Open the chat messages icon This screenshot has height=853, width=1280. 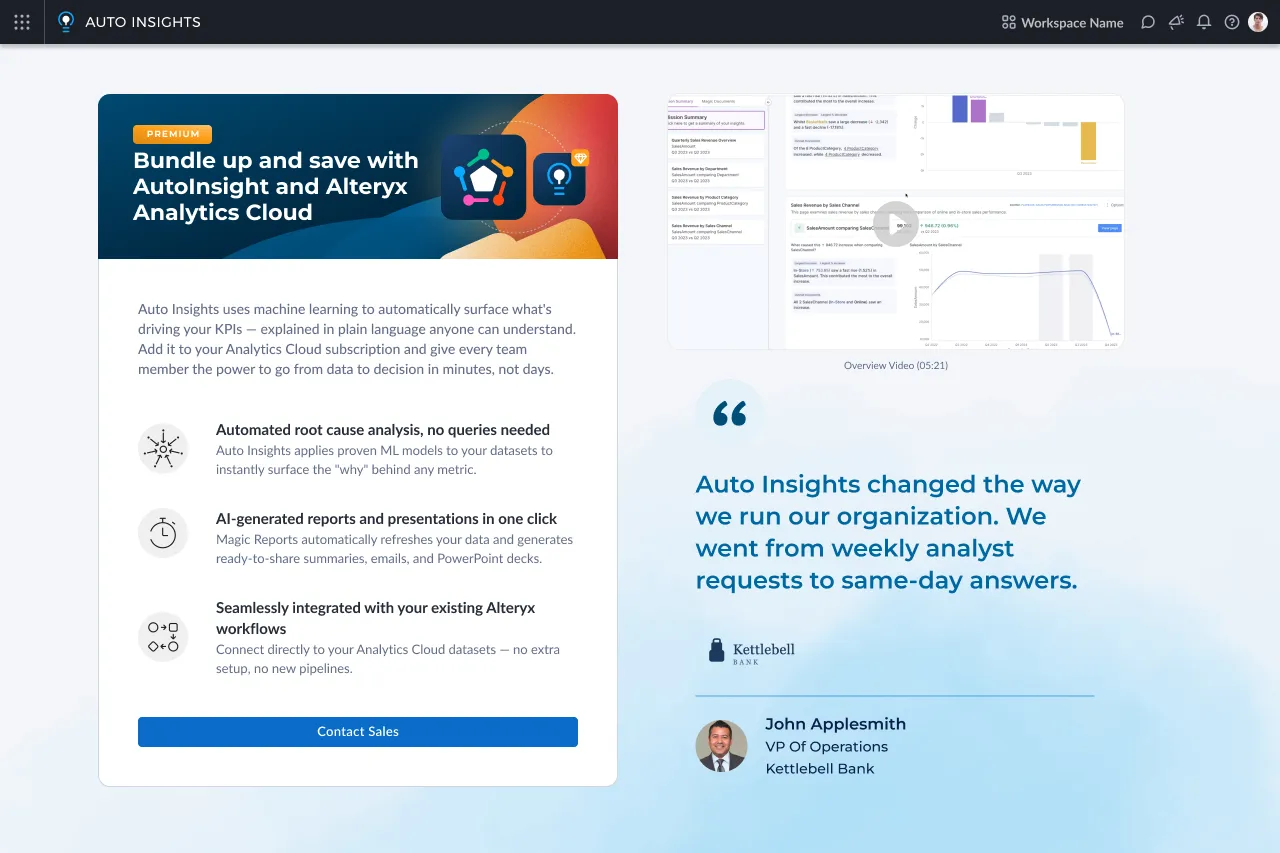click(x=1148, y=22)
